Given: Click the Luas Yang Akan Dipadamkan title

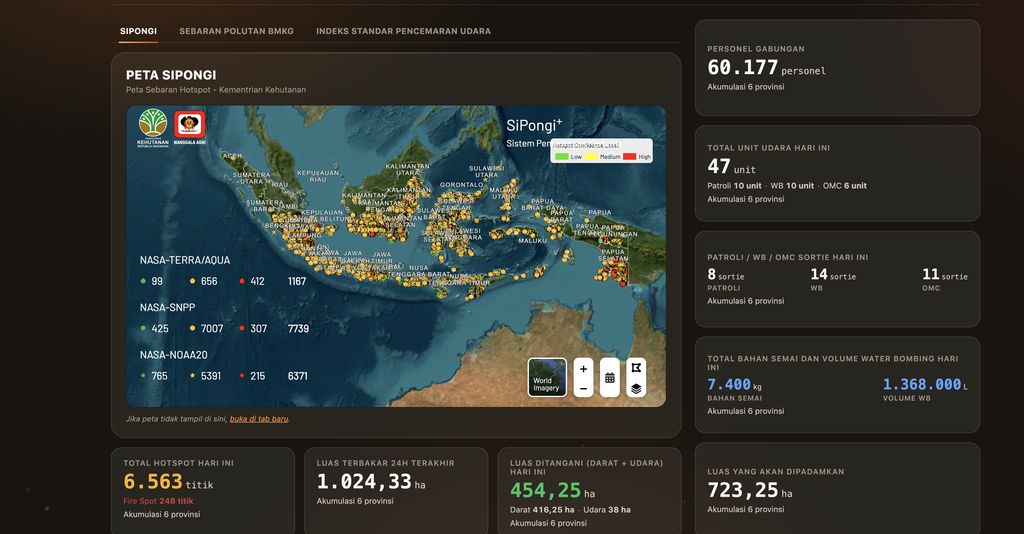Looking at the screenshot, I should coord(776,472).
